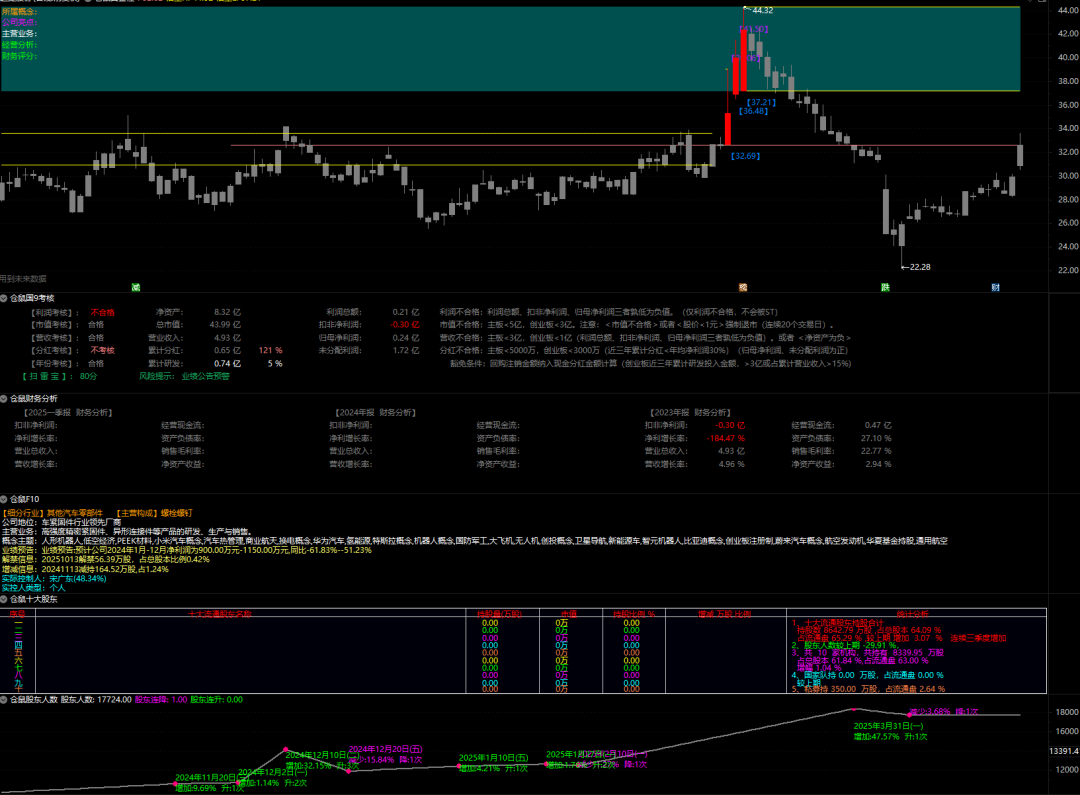The image size is (1080, 795).
Task: Open the orange event marker below the red candles
Action: (x=742, y=287)
